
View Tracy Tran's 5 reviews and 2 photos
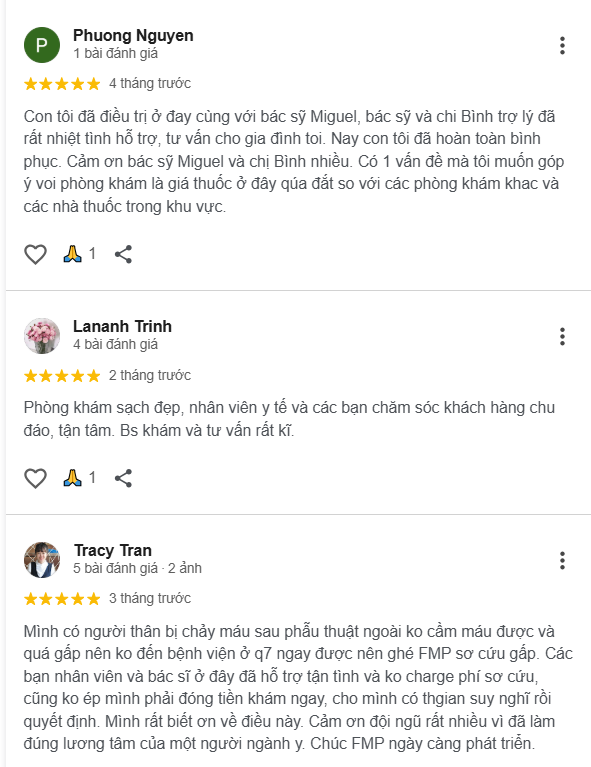[137, 568]
